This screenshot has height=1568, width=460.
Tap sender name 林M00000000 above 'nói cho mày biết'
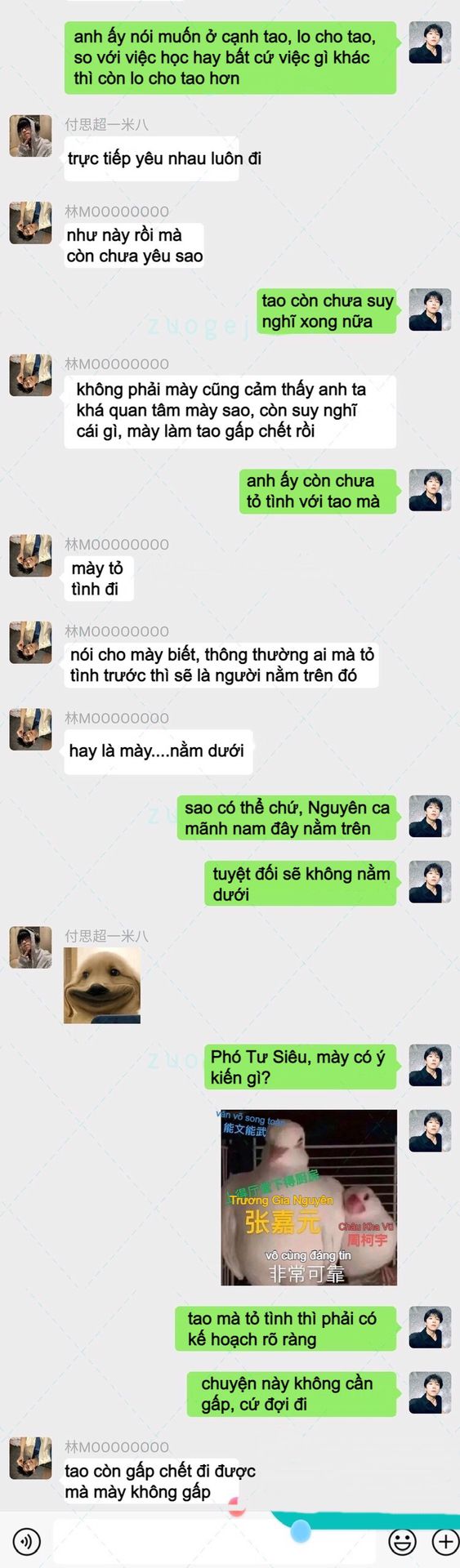(117, 631)
